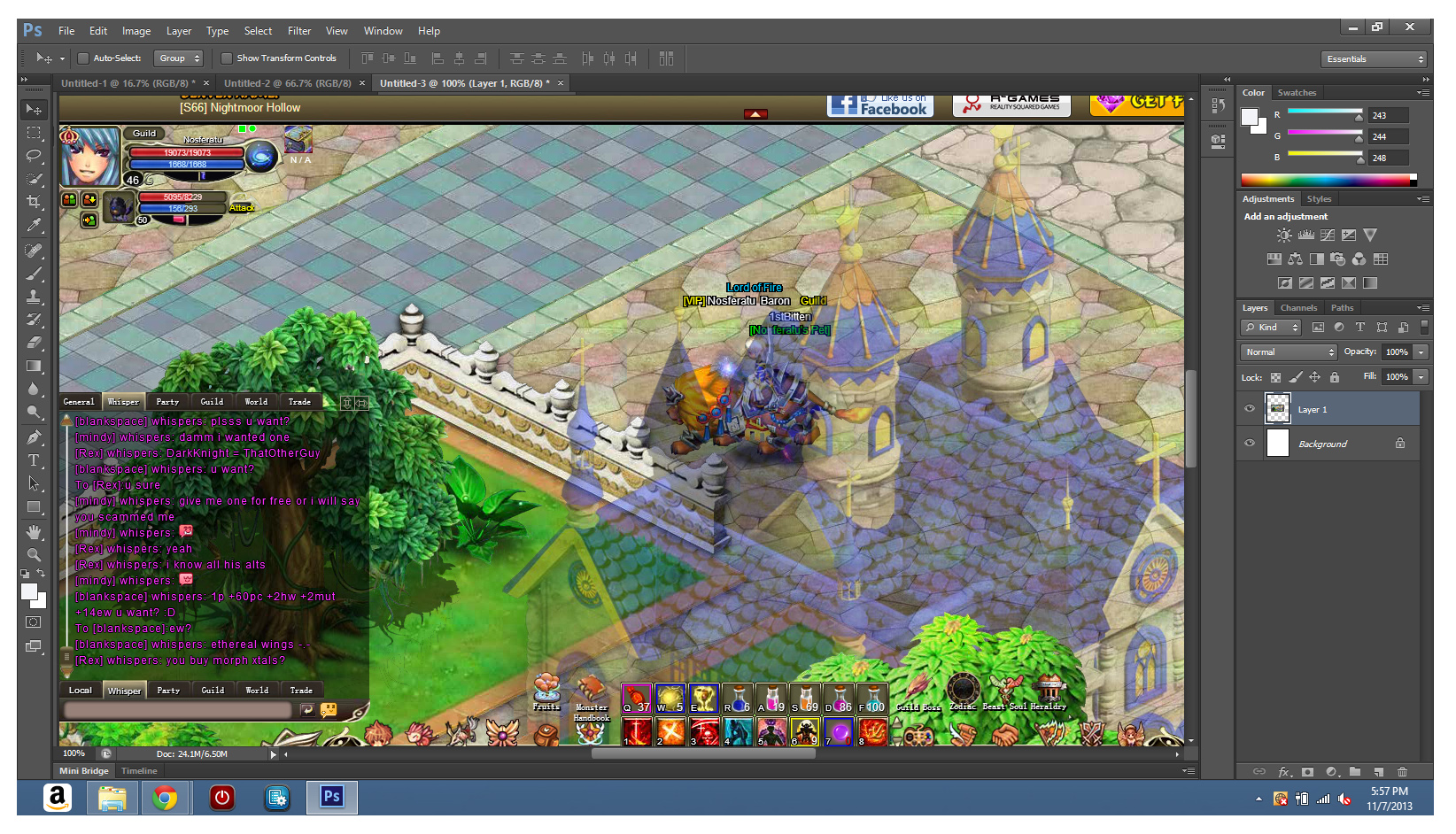The width and height of the screenshot is (1456, 834).
Task: Select the Pen tool
Action: point(34,437)
